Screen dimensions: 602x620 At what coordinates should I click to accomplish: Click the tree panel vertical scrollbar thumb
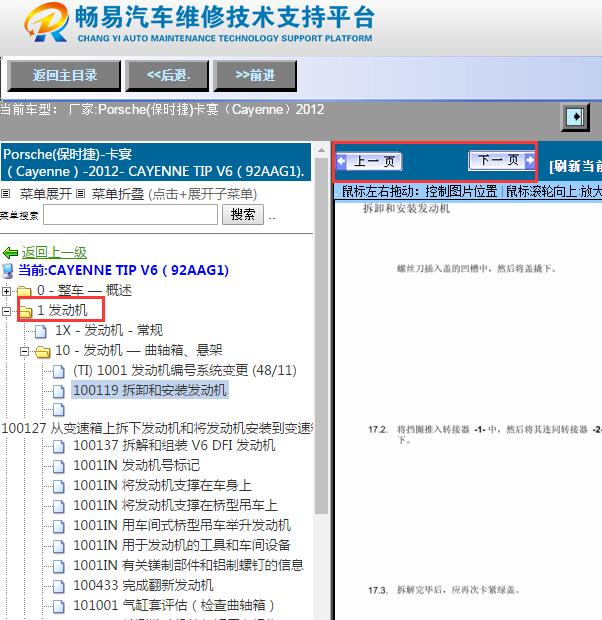pyautogui.click(x=322, y=336)
